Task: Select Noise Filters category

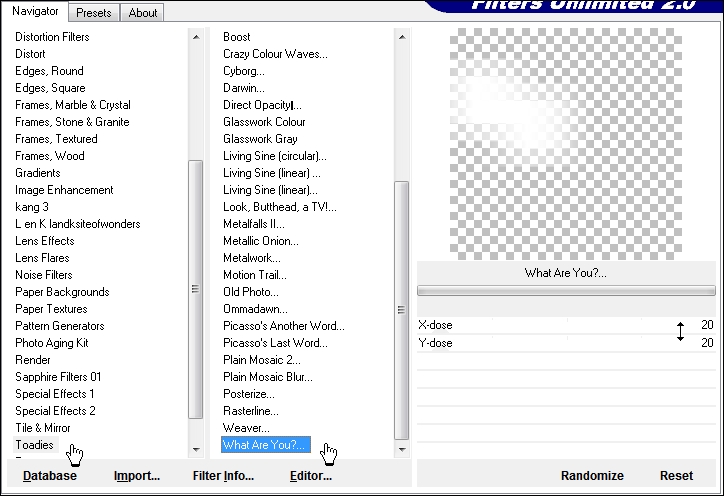Action: [x=44, y=275]
